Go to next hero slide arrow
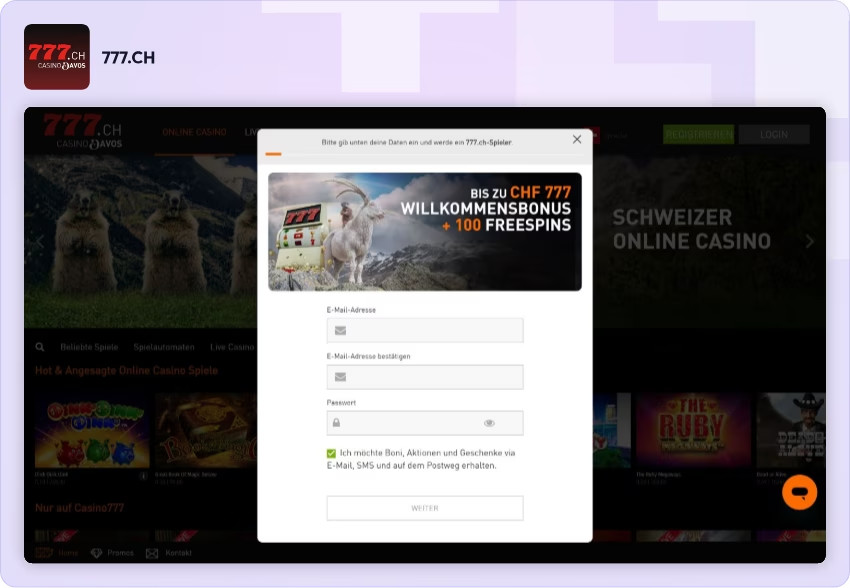Screen dimensions: 850x588 tap(810, 242)
